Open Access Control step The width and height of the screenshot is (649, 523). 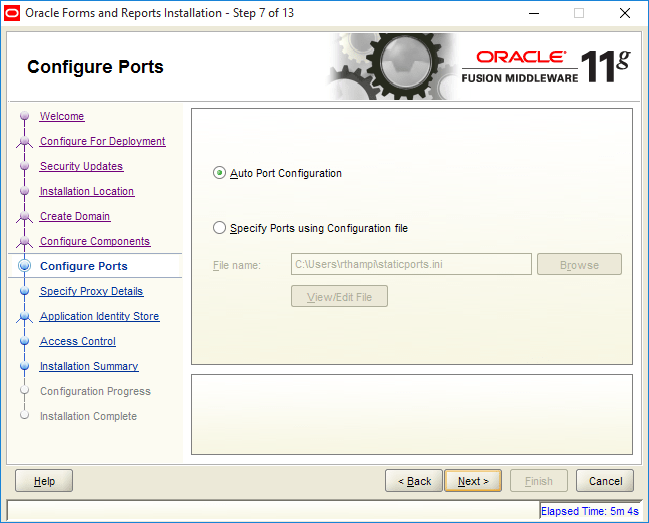pos(78,341)
